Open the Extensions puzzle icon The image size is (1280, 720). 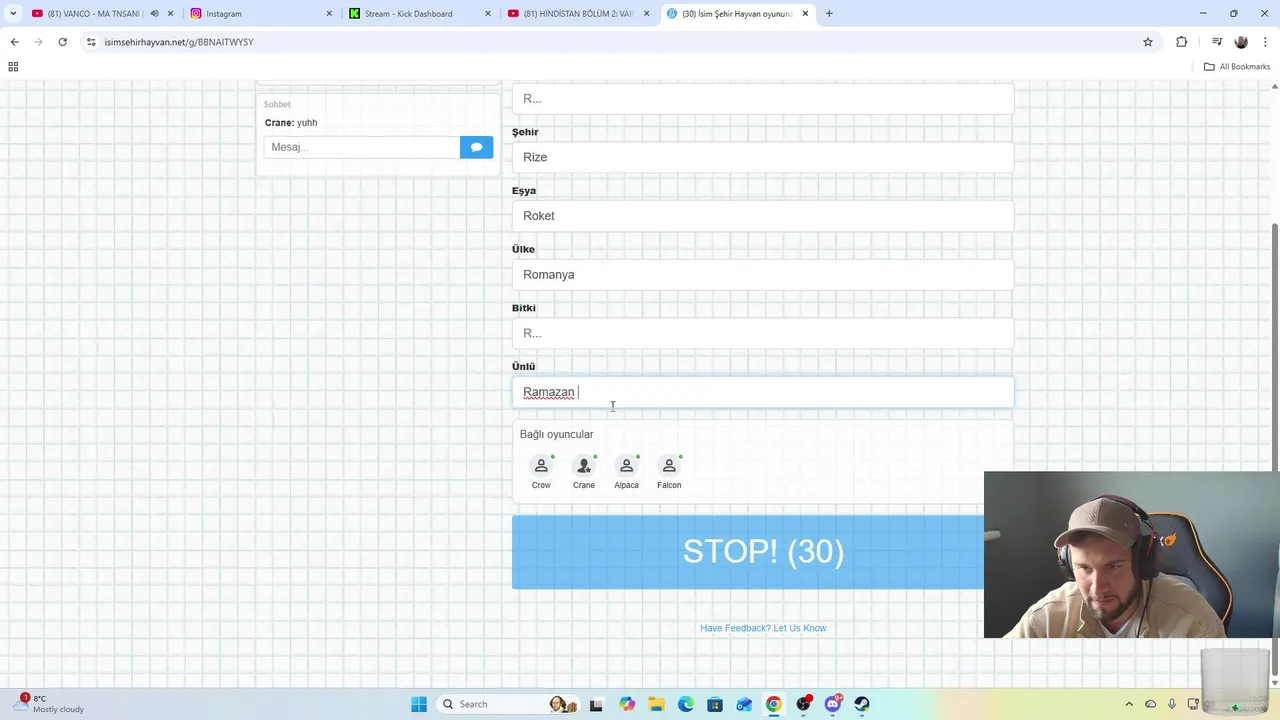1182,42
